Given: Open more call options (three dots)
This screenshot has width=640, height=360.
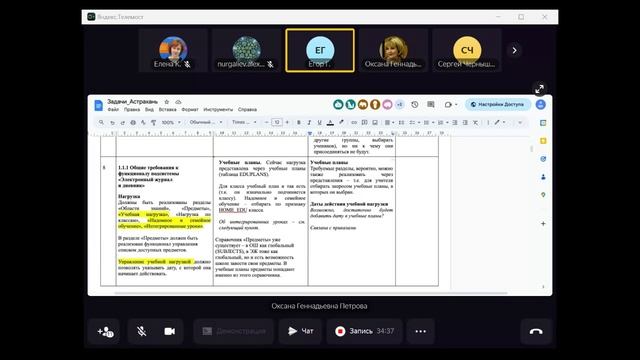Looking at the screenshot, I should [420, 331].
